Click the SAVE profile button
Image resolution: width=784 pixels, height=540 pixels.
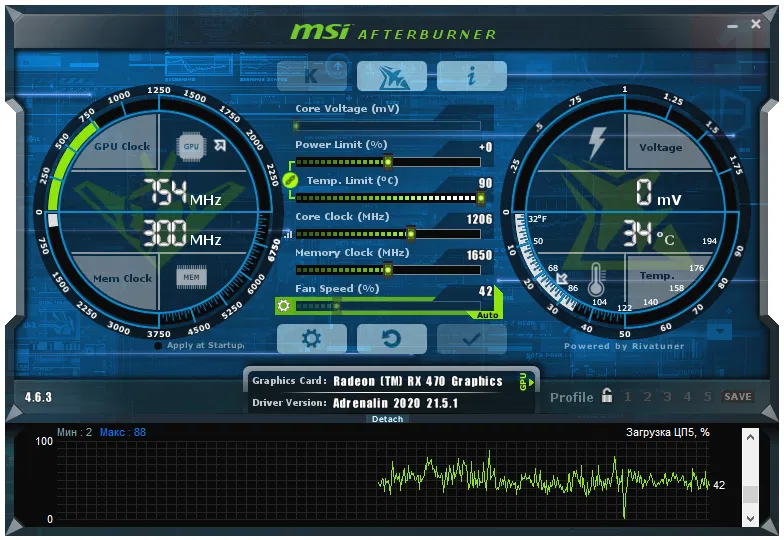point(738,397)
